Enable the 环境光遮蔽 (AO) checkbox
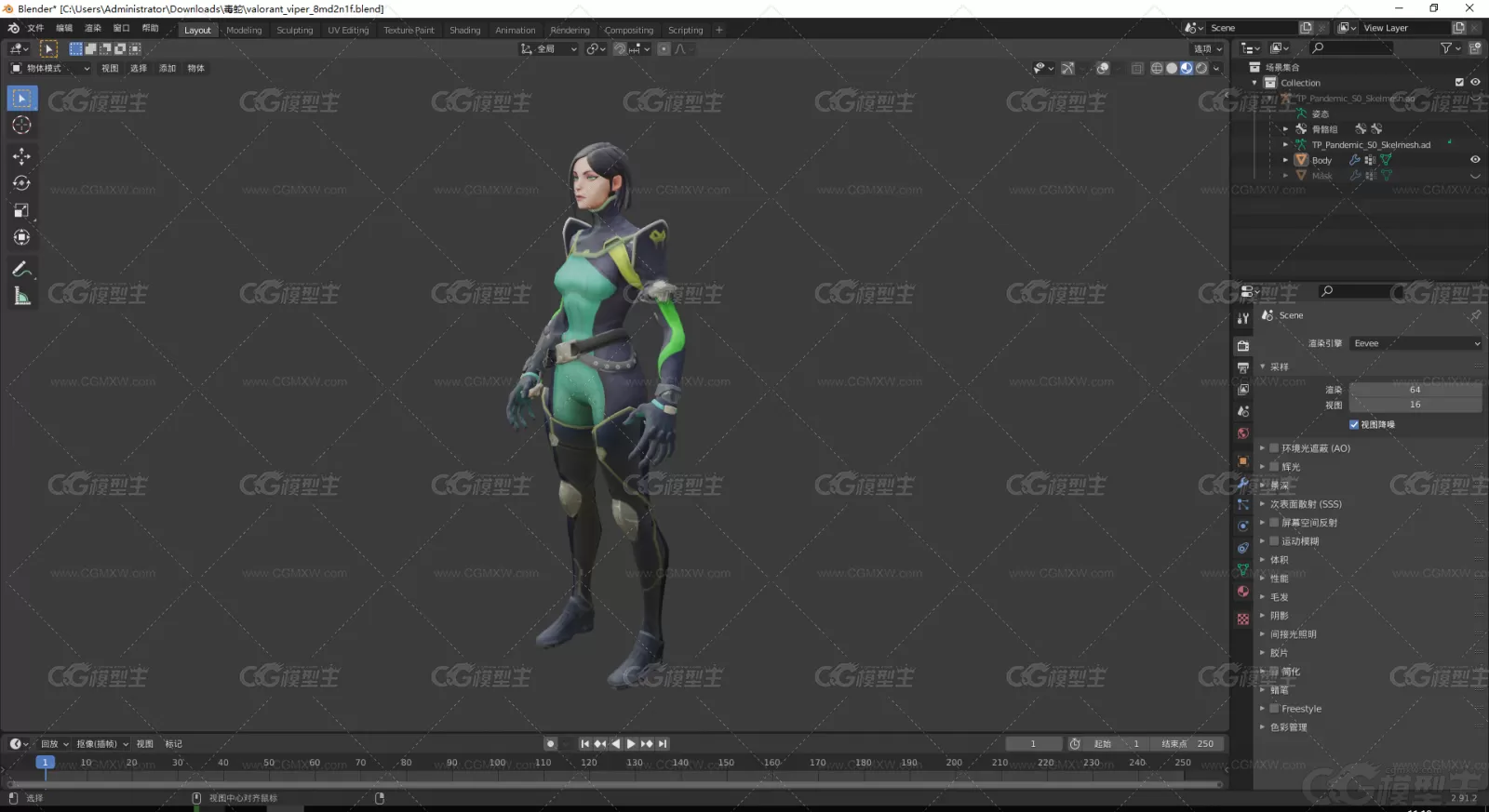Image resolution: width=1489 pixels, height=812 pixels. (x=1274, y=448)
